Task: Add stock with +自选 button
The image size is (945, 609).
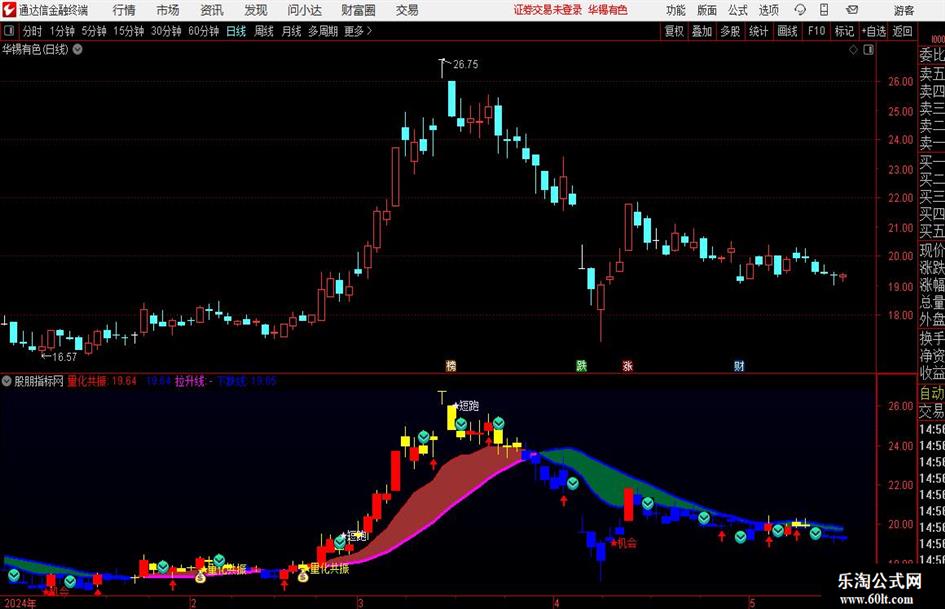Action: click(x=873, y=31)
